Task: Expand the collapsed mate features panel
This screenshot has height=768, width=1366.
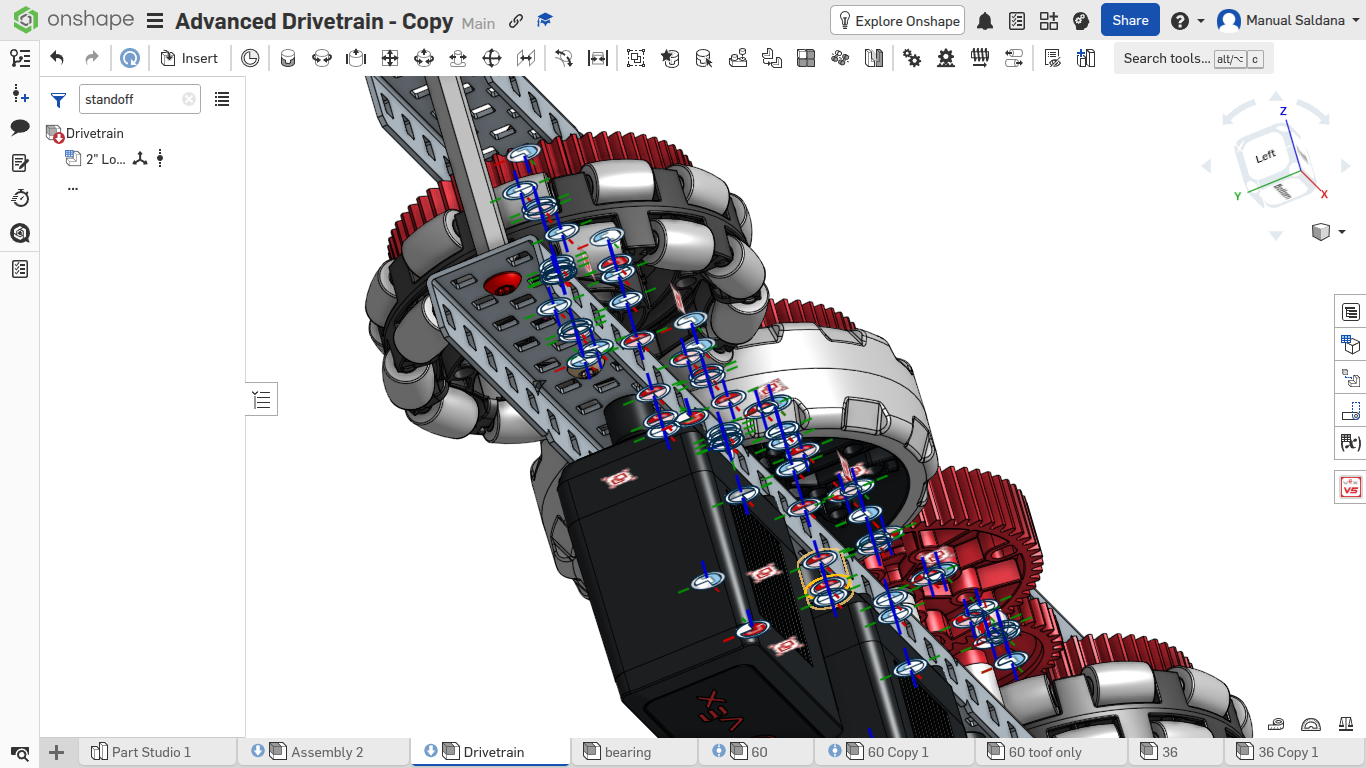Action: 262,400
